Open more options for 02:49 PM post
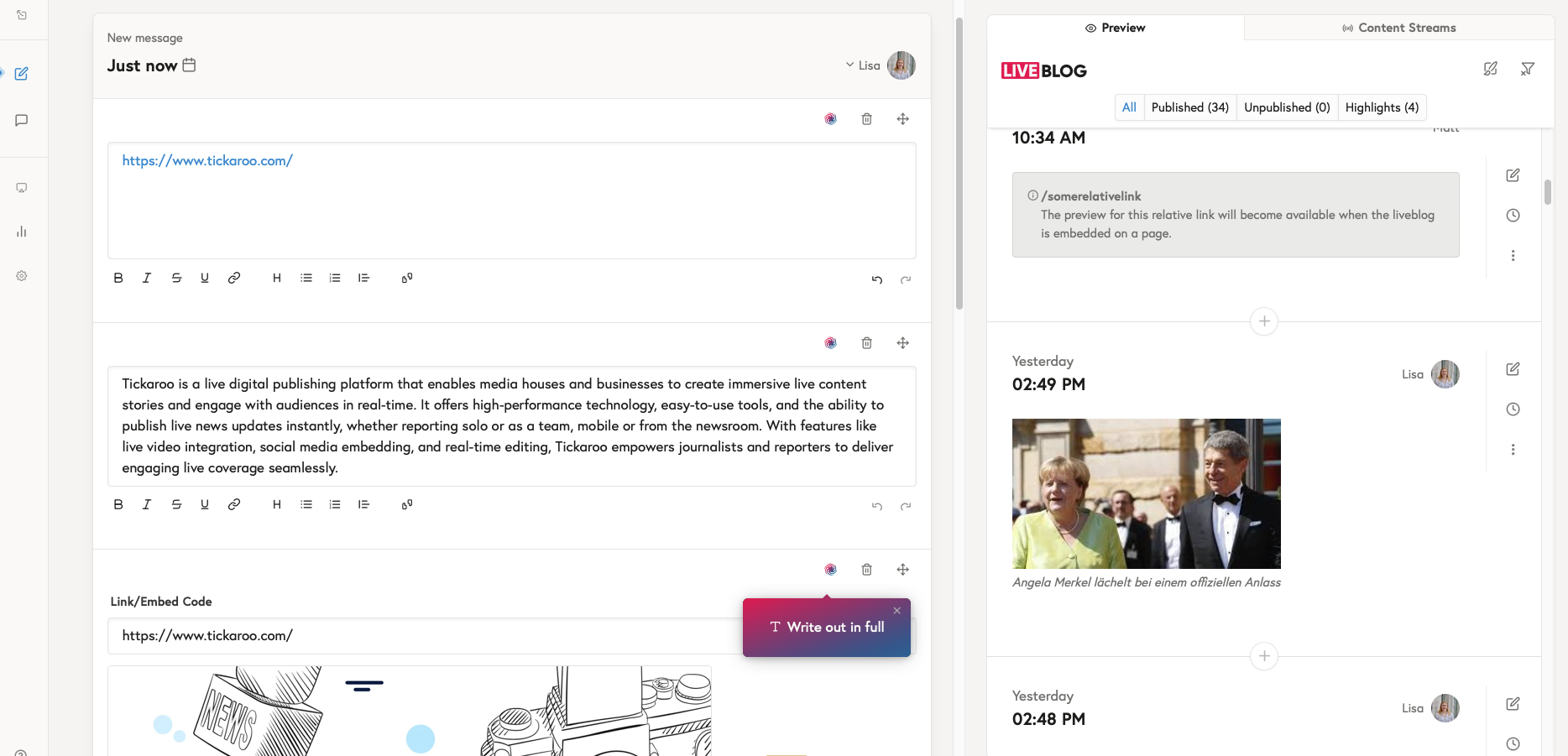The width and height of the screenshot is (1568, 756). [1513, 450]
